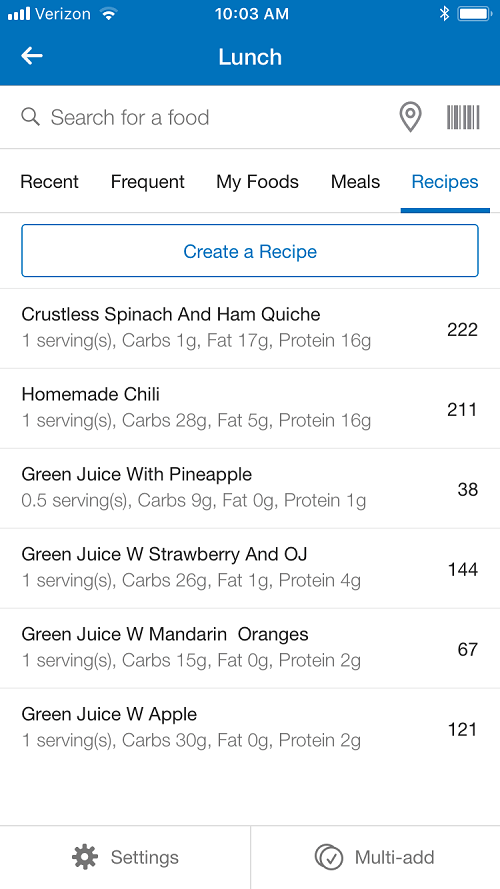
Task: Check the Bluetooth status icon
Action: [444, 14]
